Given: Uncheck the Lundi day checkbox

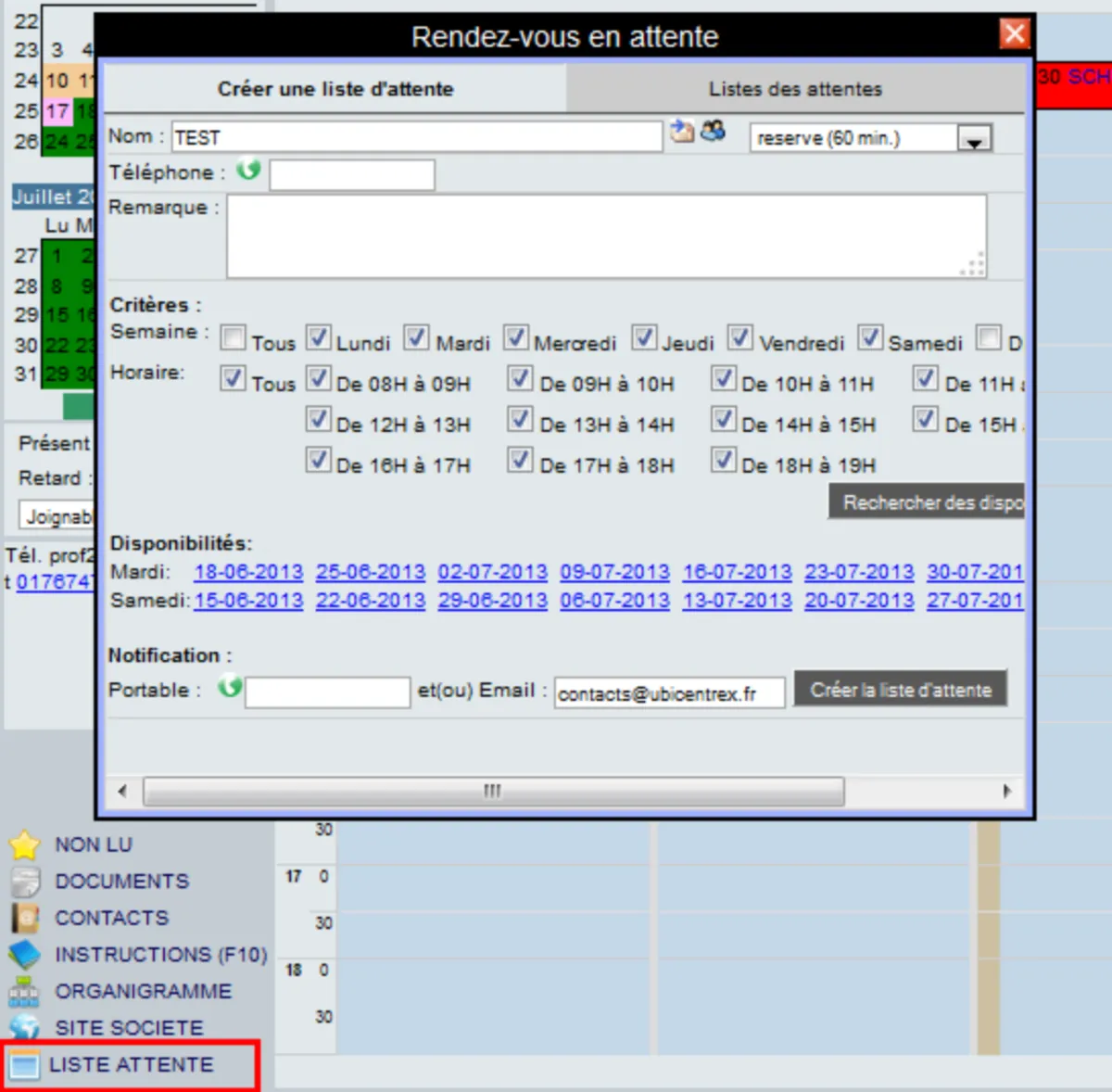Looking at the screenshot, I should [318, 337].
